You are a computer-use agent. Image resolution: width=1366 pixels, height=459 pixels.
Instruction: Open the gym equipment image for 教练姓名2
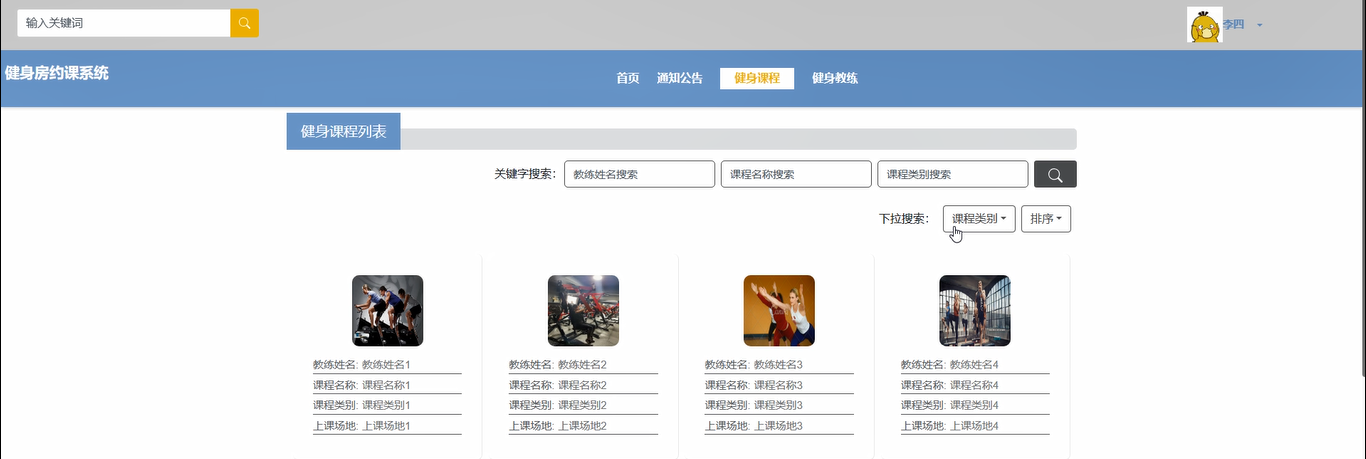point(583,311)
